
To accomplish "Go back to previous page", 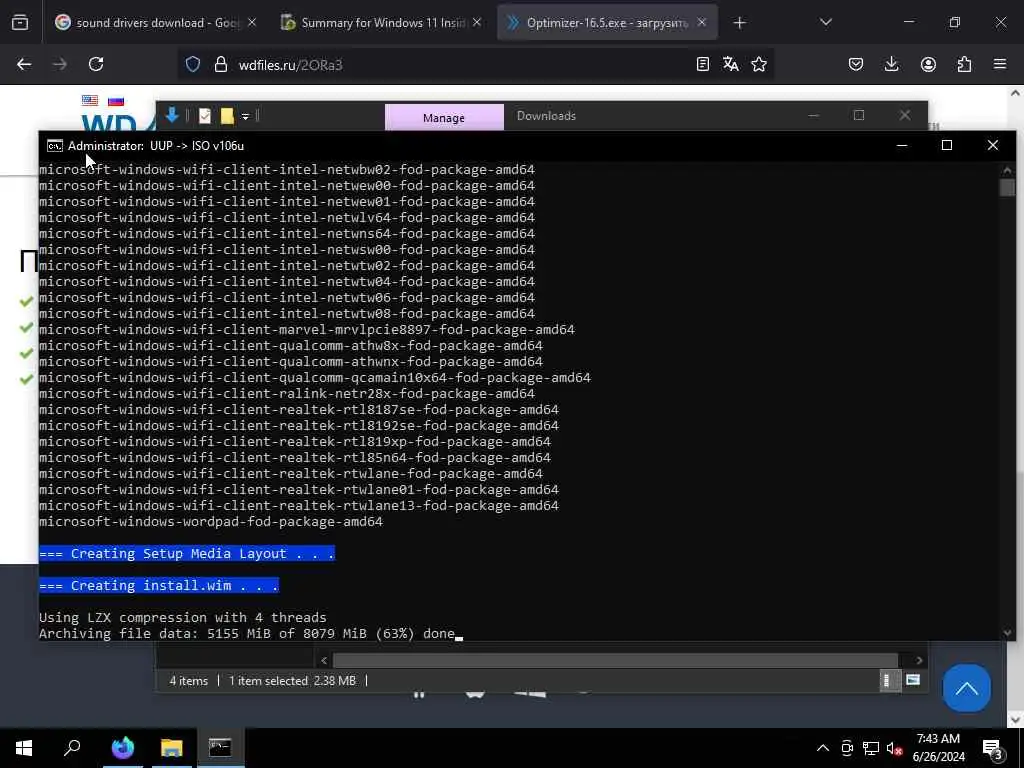I will 24,64.
